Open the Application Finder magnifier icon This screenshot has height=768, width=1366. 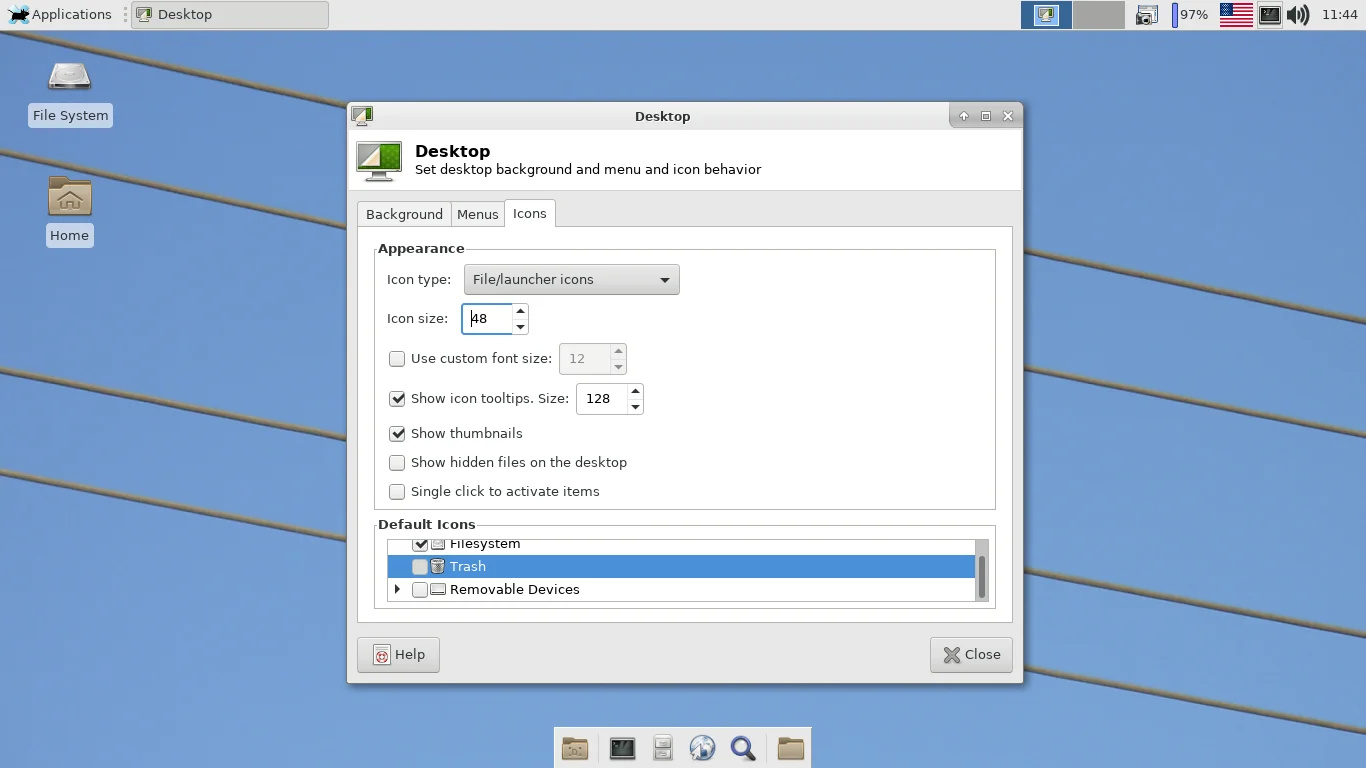[x=743, y=748]
